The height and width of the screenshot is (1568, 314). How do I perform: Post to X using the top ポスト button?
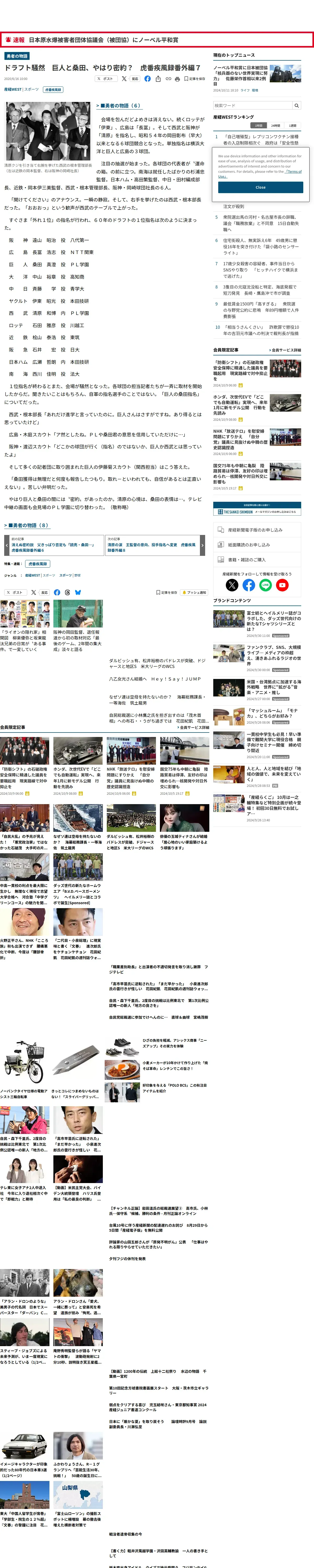(106, 78)
